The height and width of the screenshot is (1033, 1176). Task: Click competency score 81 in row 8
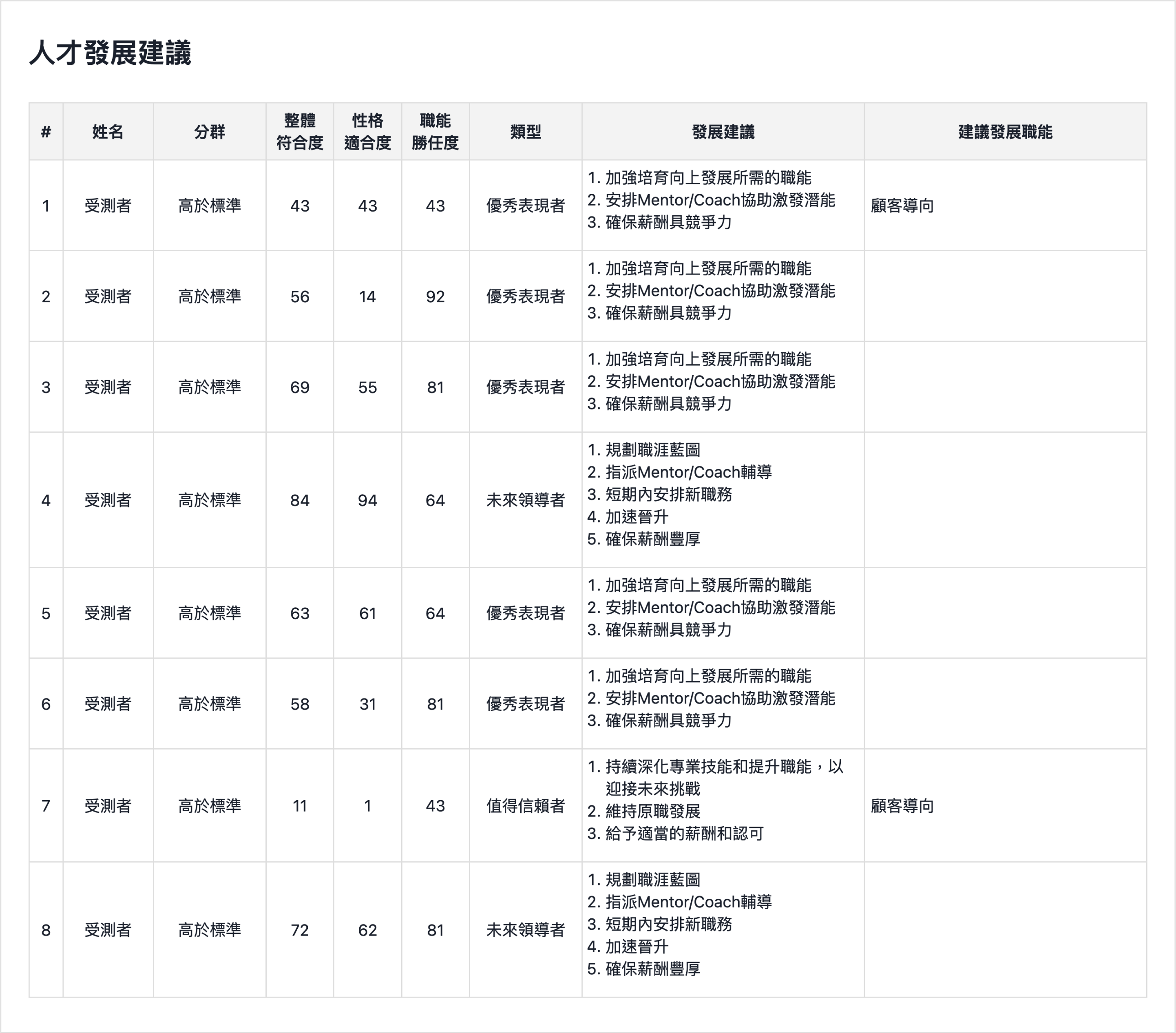click(x=435, y=930)
